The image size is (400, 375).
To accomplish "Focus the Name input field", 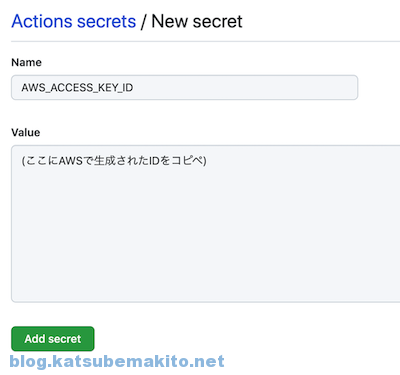I will (184, 87).
